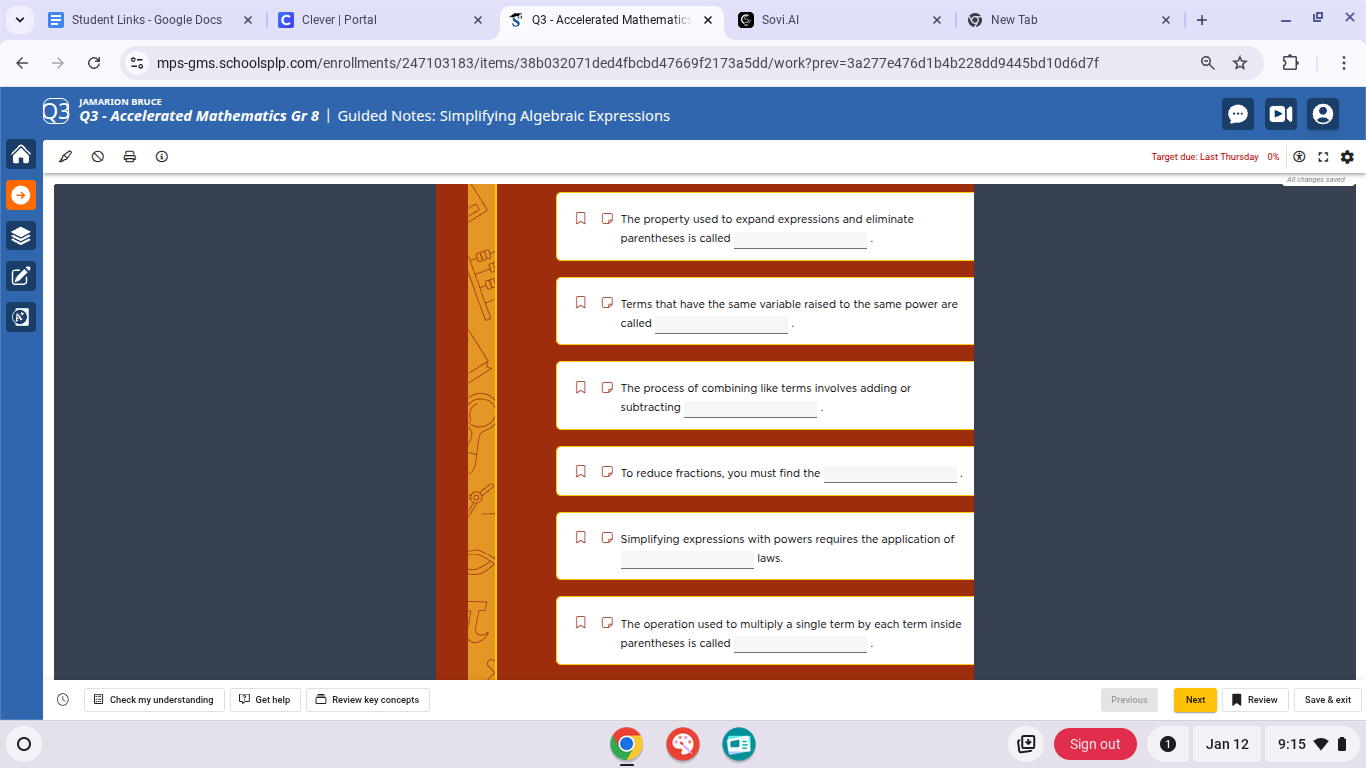Open the layers stack sidebar icon
The width and height of the screenshot is (1366, 768).
coord(21,236)
